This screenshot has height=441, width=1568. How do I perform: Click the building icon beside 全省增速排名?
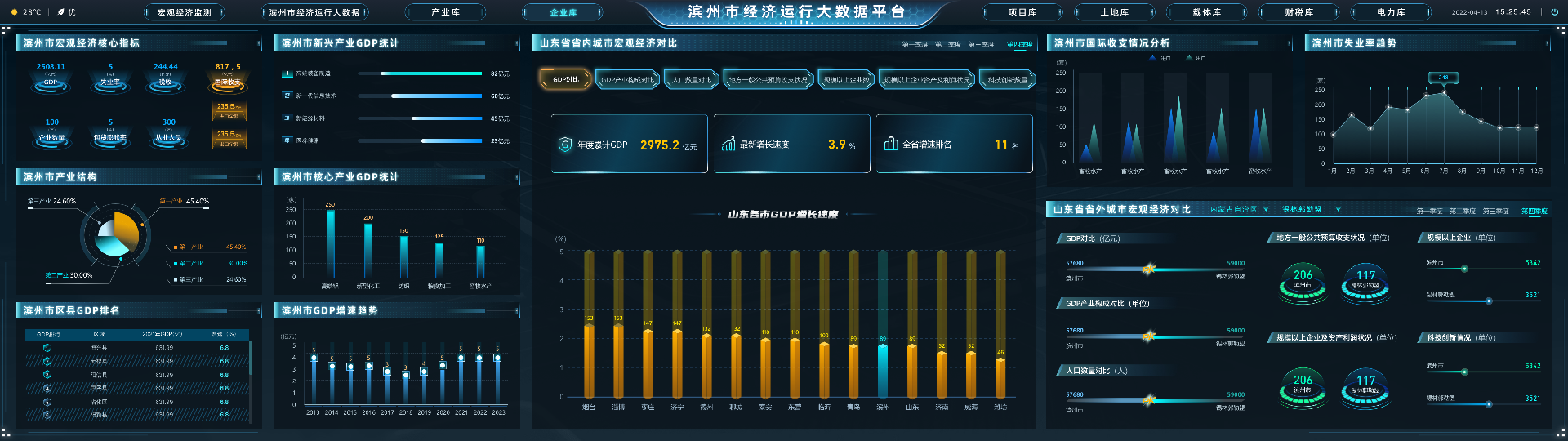point(891,144)
